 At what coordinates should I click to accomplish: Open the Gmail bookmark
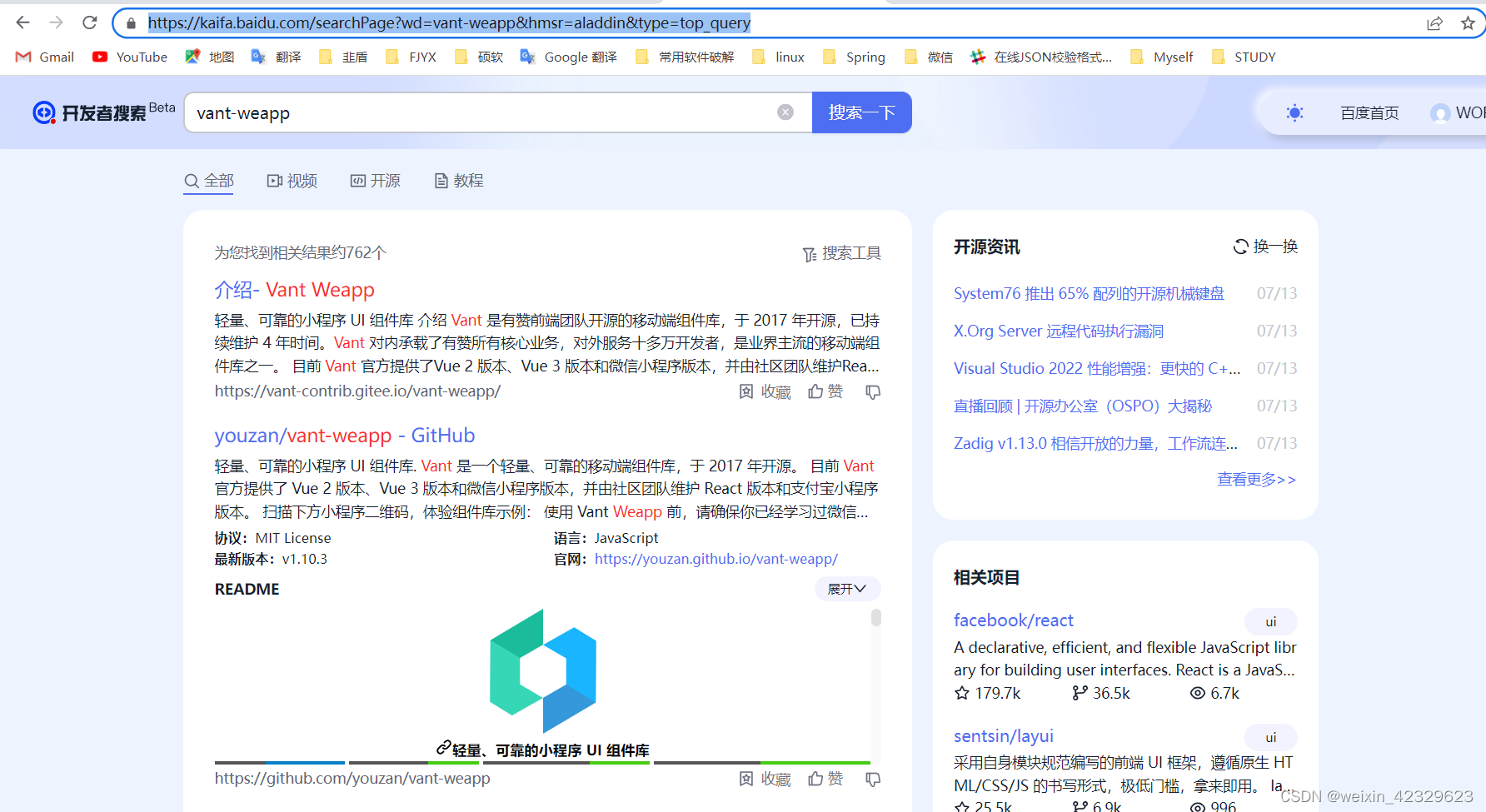(x=45, y=57)
